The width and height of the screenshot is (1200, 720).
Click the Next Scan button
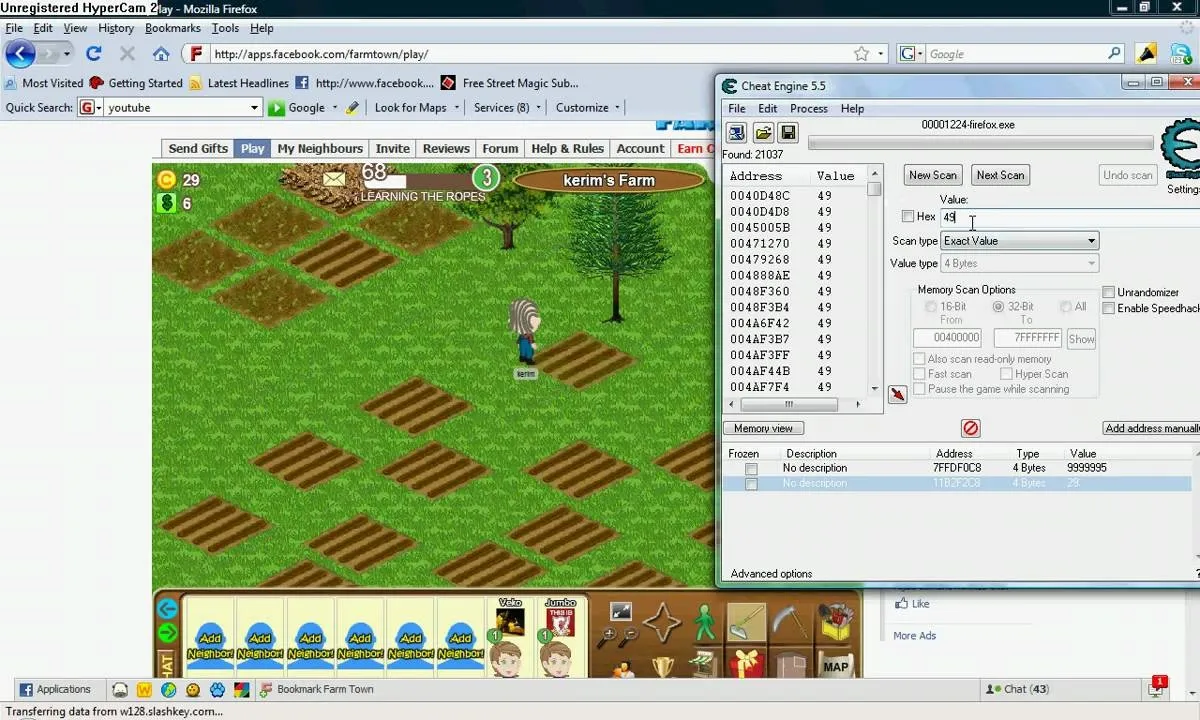pos(1000,175)
